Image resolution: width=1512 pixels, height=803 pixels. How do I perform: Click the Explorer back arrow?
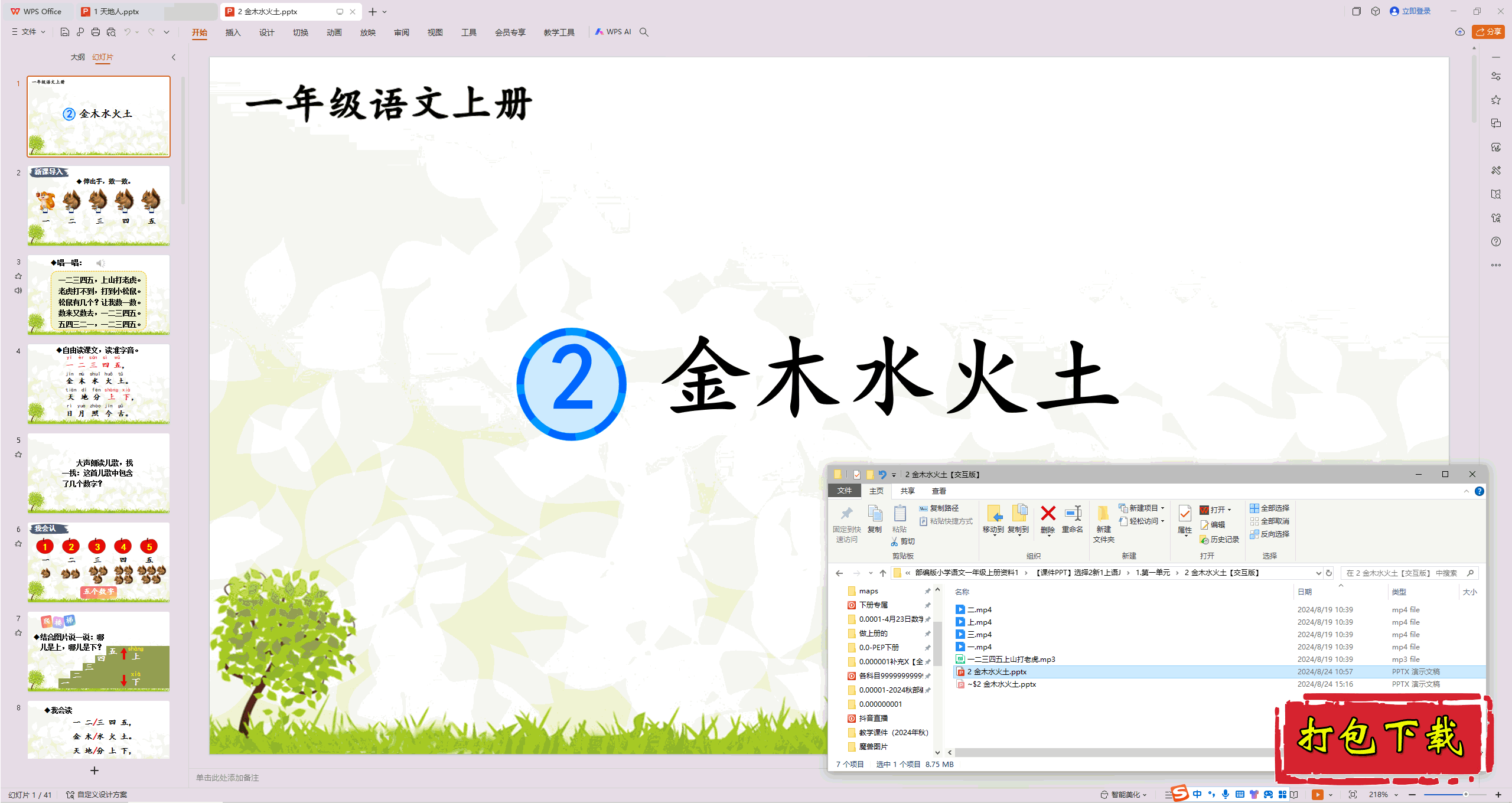[839, 573]
